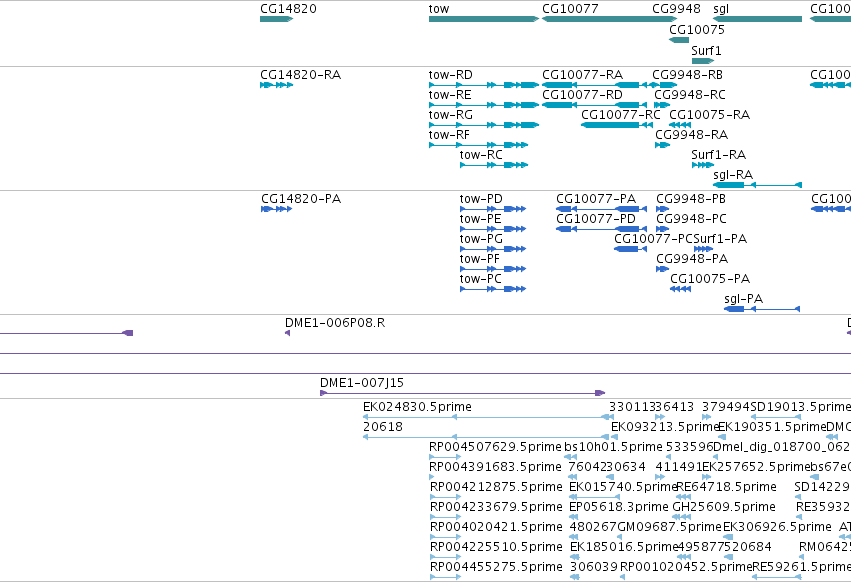Select the tow-RE transcript glyph
Image resolution: width=851 pixels, height=582 pixels.
tap(484, 105)
